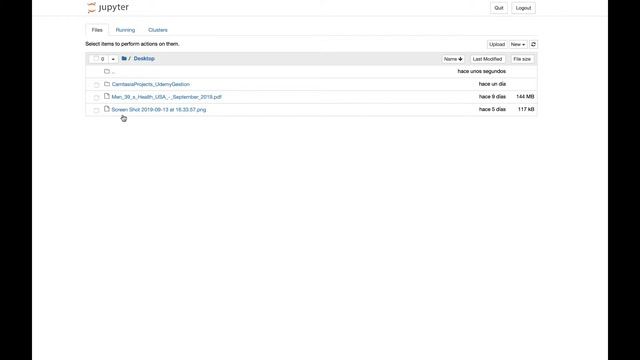This screenshot has height=360, width=640.
Task: Open the Desktop breadcrumb link
Action: tap(144, 58)
